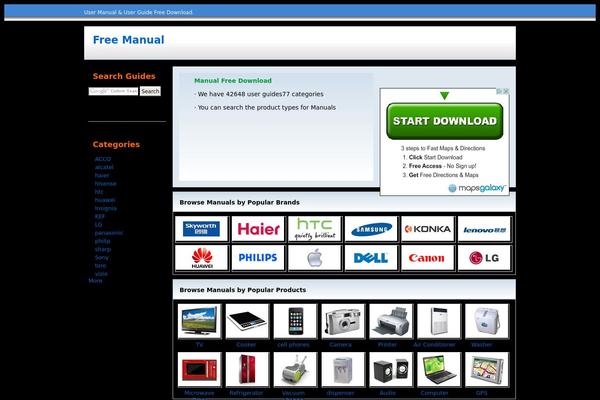This screenshot has height=400, width=600.
Task: Open the Refrigerator product image
Action: pos(247,369)
